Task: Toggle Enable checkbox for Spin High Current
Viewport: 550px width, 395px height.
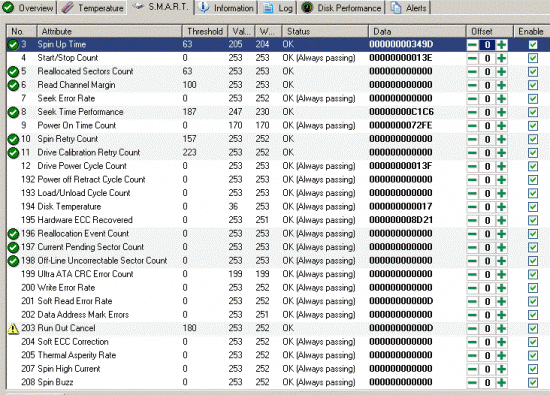Action: tap(533, 369)
